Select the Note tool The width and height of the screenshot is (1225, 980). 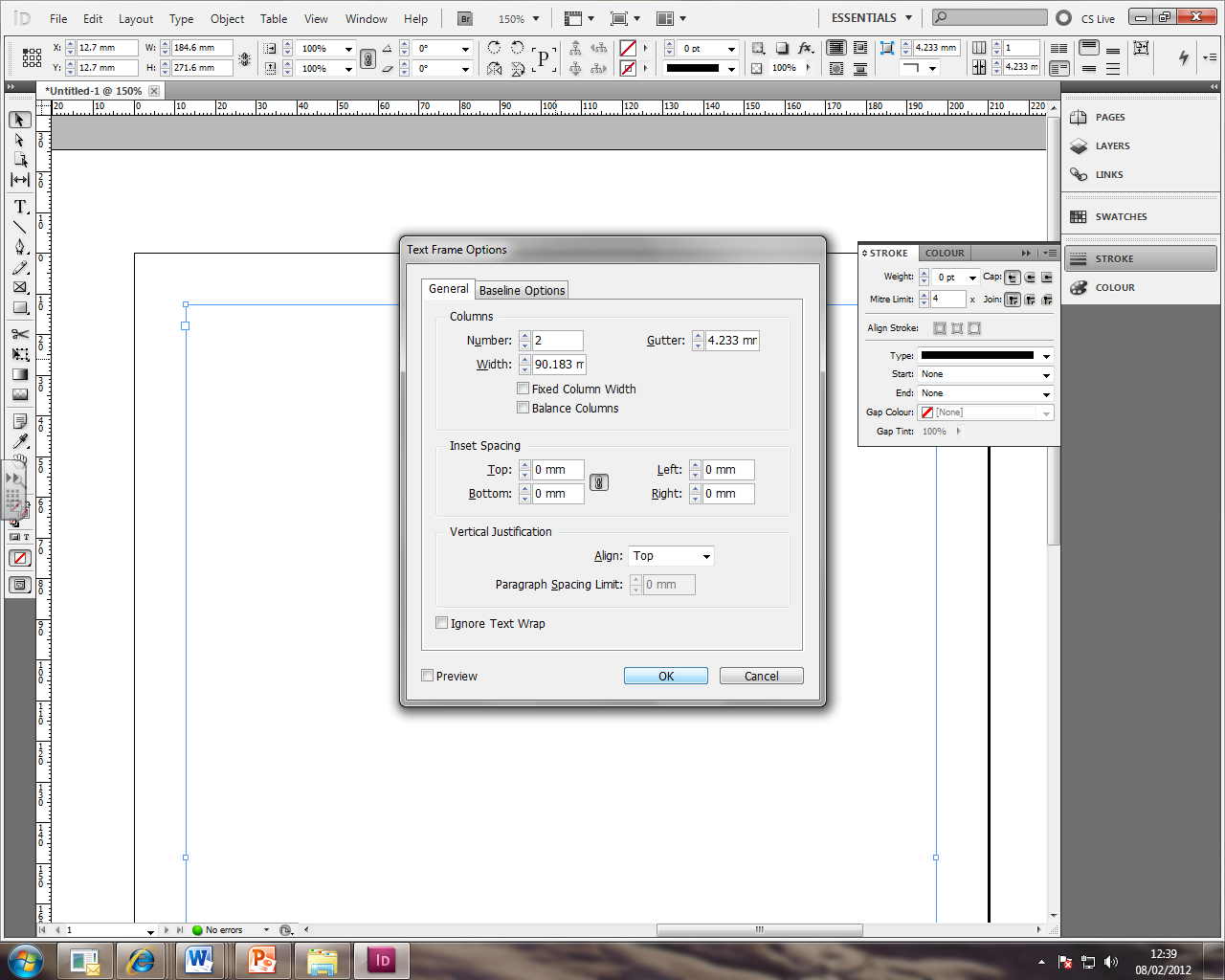19,421
